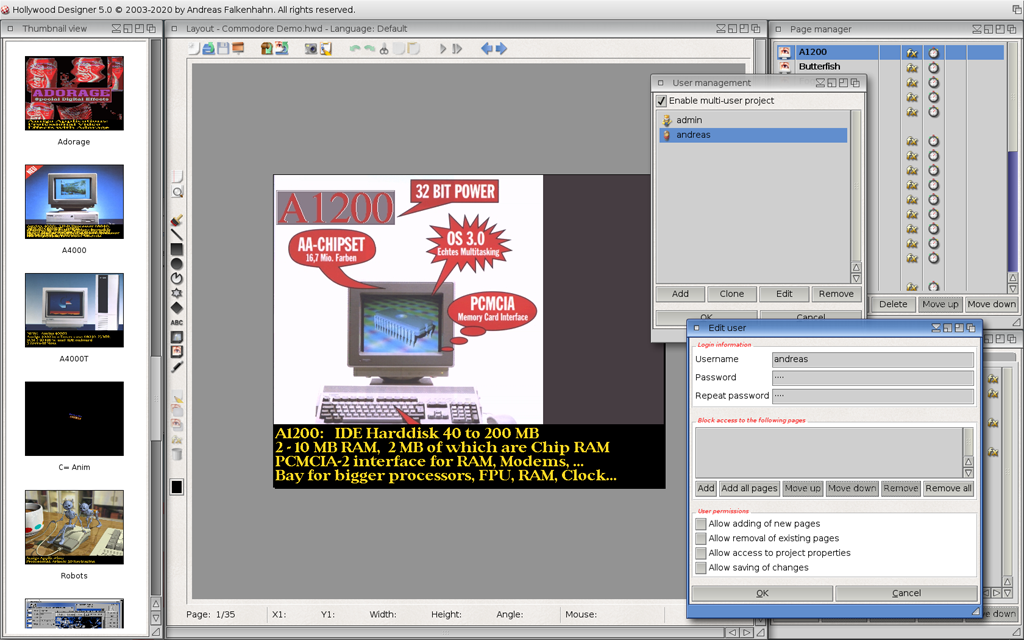Image resolution: width=1024 pixels, height=640 pixels.
Task: Click Delete in Page manager
Action: [x=893, y=304]
